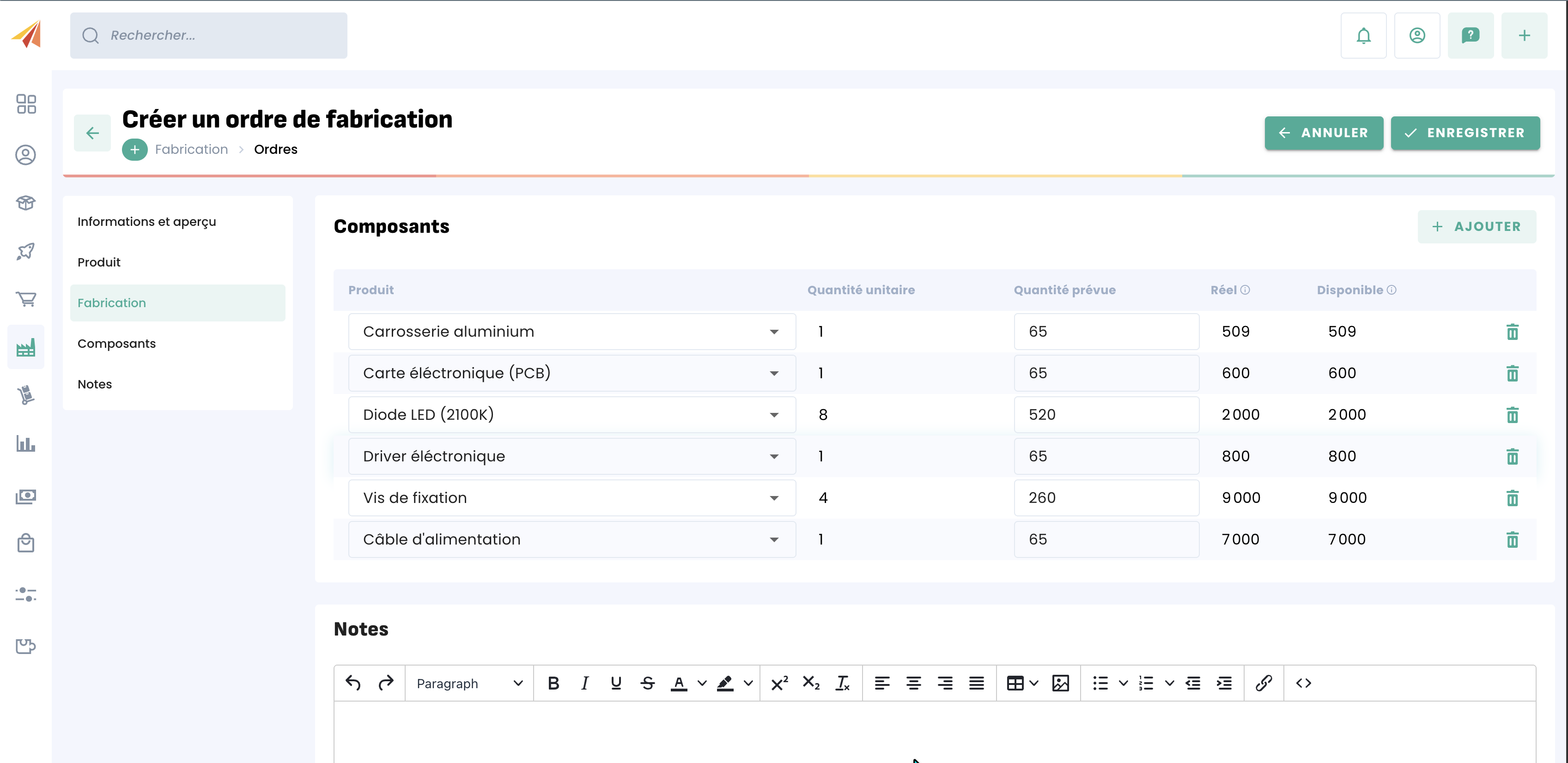
Task: Delete the Diode LED component row
Action: coord(1512,415)
